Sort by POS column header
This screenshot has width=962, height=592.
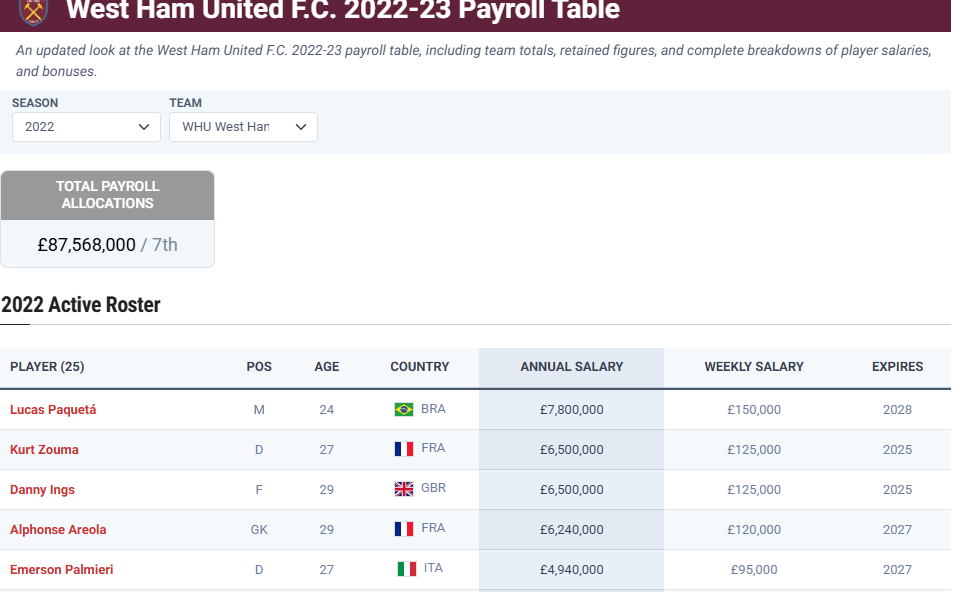(259, 367)
